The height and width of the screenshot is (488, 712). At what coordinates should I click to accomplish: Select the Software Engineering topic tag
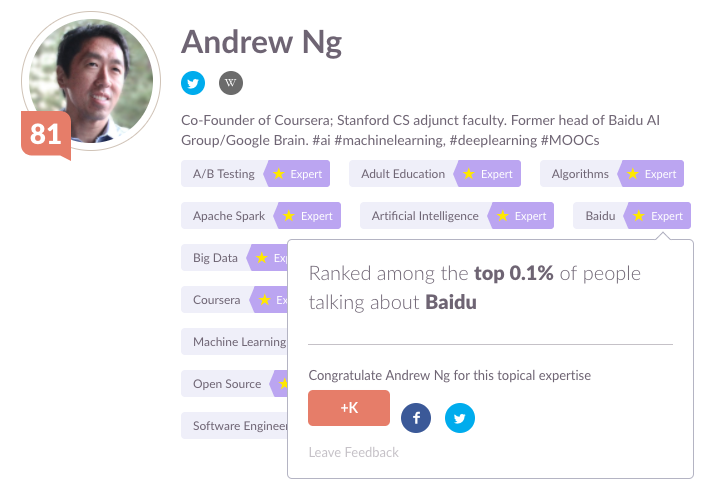[x=240, y=426]
